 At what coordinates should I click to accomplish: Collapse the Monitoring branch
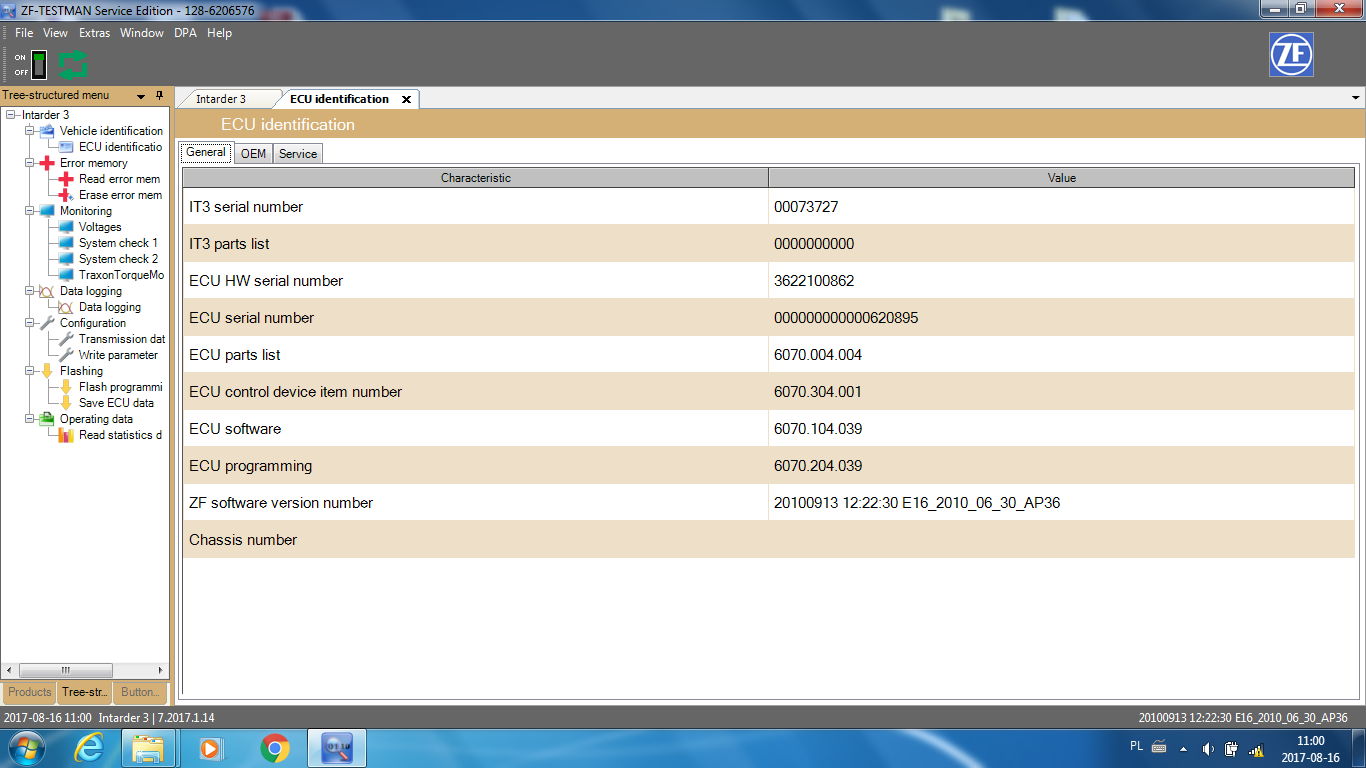[30, 211]
